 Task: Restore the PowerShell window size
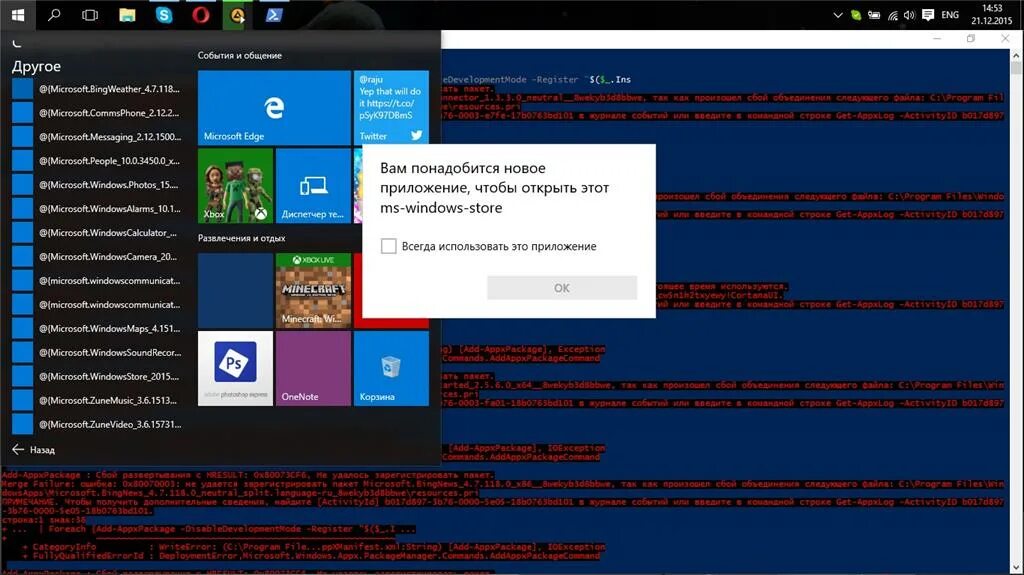[971, 39]
